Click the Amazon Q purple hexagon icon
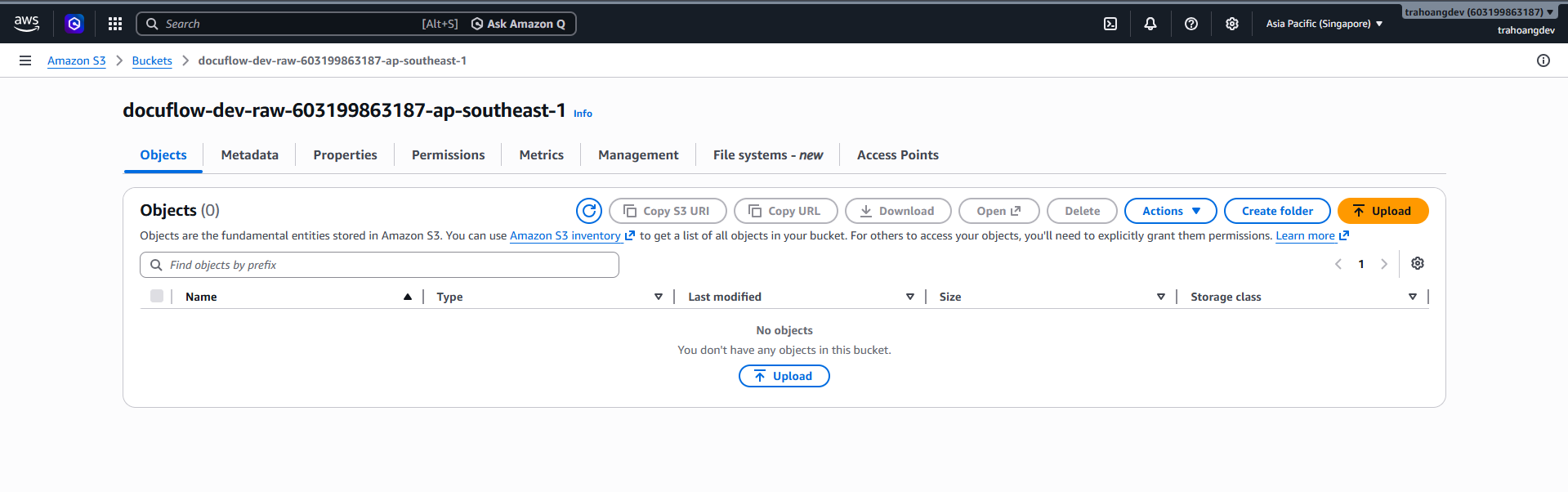1568x492 pixels. [x=74, y=24]
